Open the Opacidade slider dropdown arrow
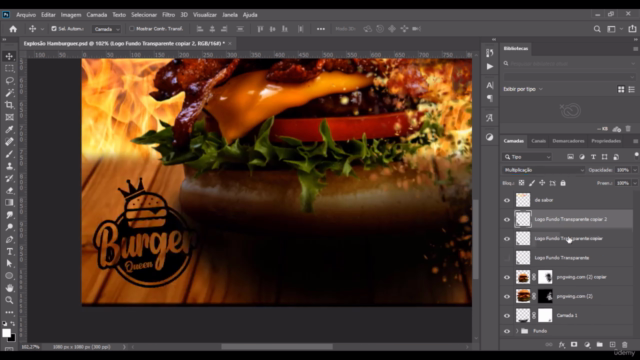 635,170
